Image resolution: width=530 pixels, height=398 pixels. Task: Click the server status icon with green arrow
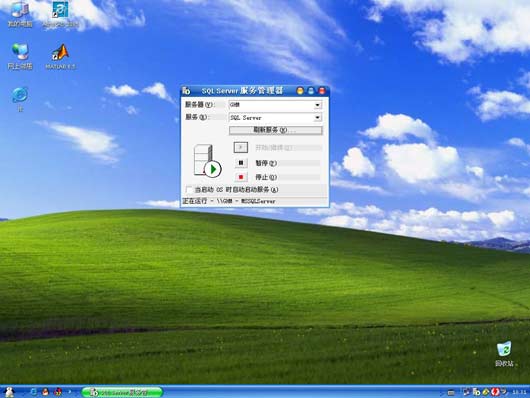click(207, 161)
